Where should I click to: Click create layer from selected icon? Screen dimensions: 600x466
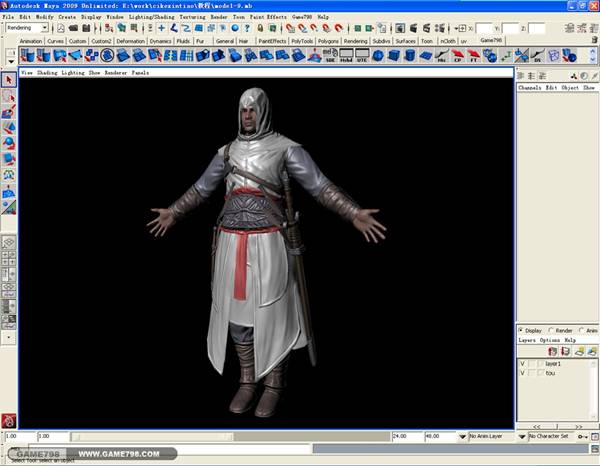coord(593,352)
